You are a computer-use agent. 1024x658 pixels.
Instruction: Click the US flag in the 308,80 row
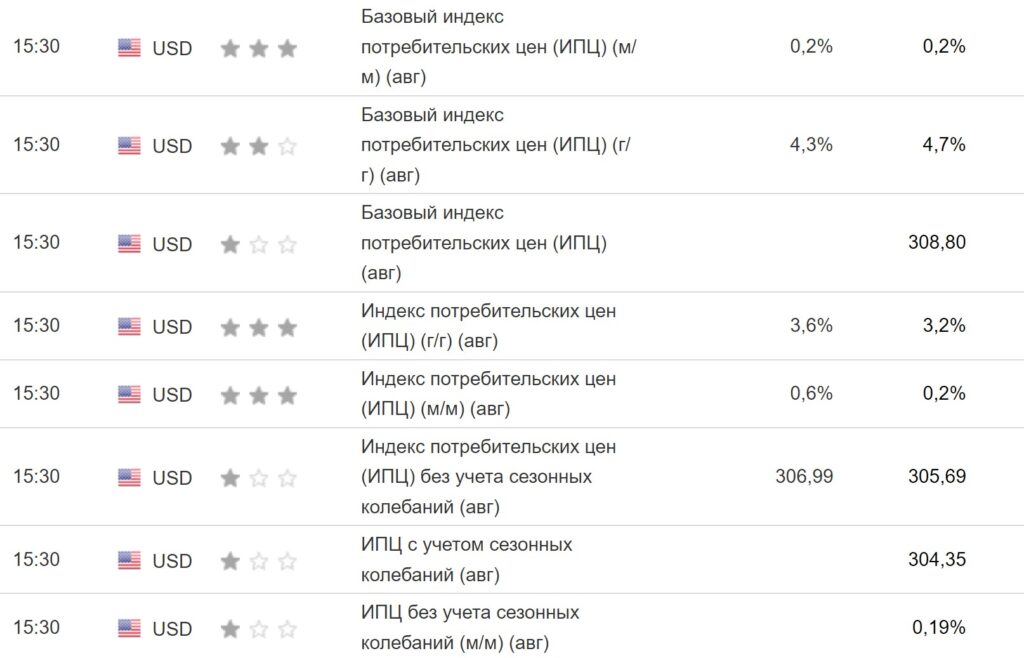point(129,244)
